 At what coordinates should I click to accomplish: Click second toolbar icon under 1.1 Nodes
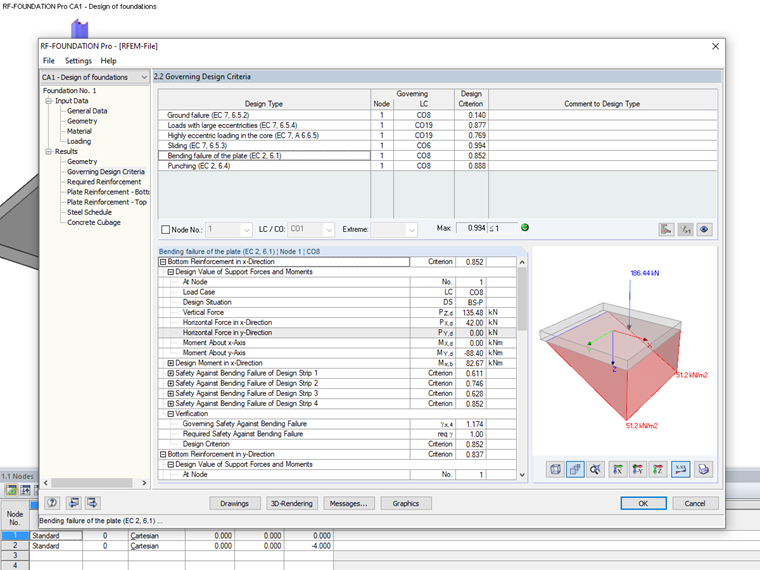pyautogui.click(x=25, y=490)
